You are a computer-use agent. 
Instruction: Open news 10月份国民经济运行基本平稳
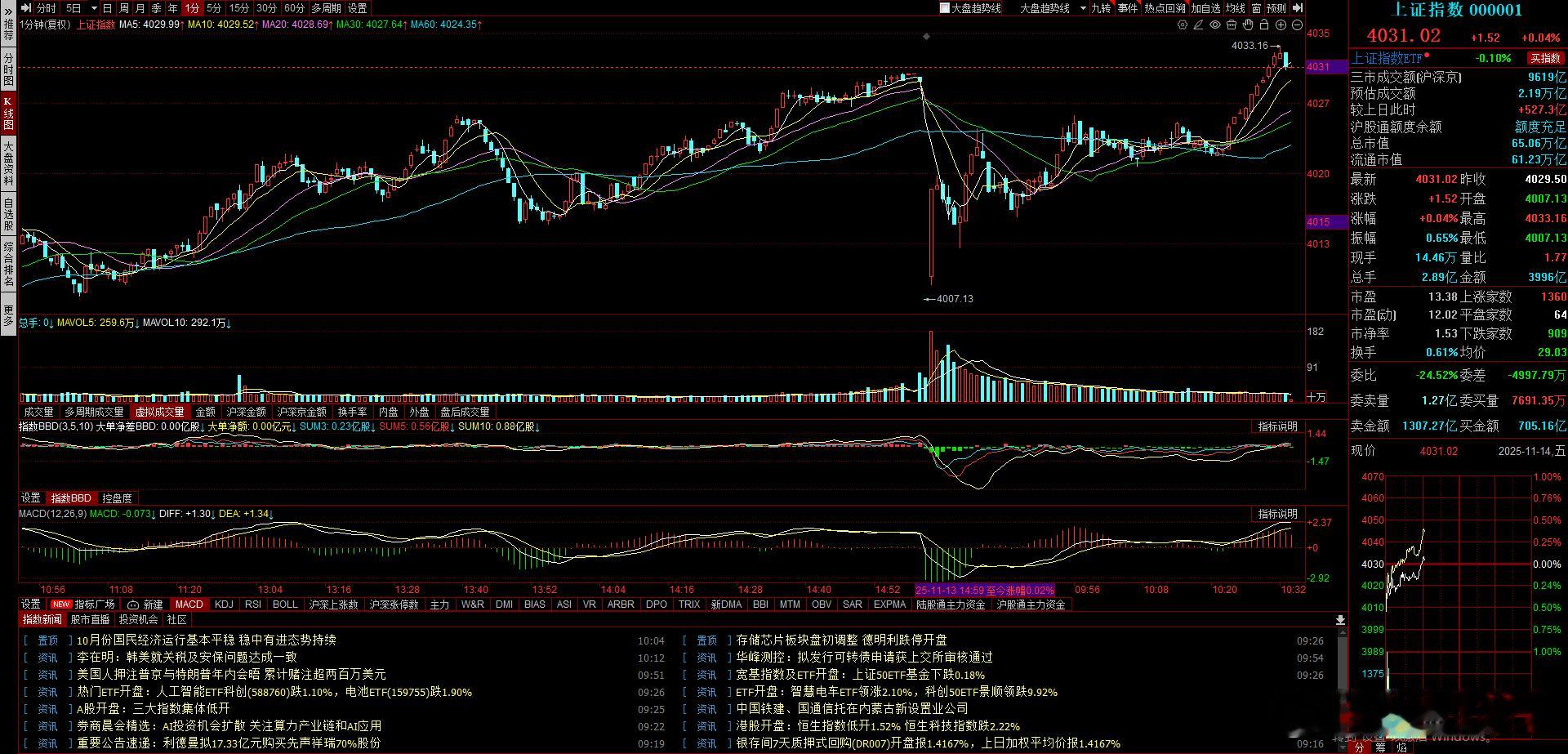point(207,640)
